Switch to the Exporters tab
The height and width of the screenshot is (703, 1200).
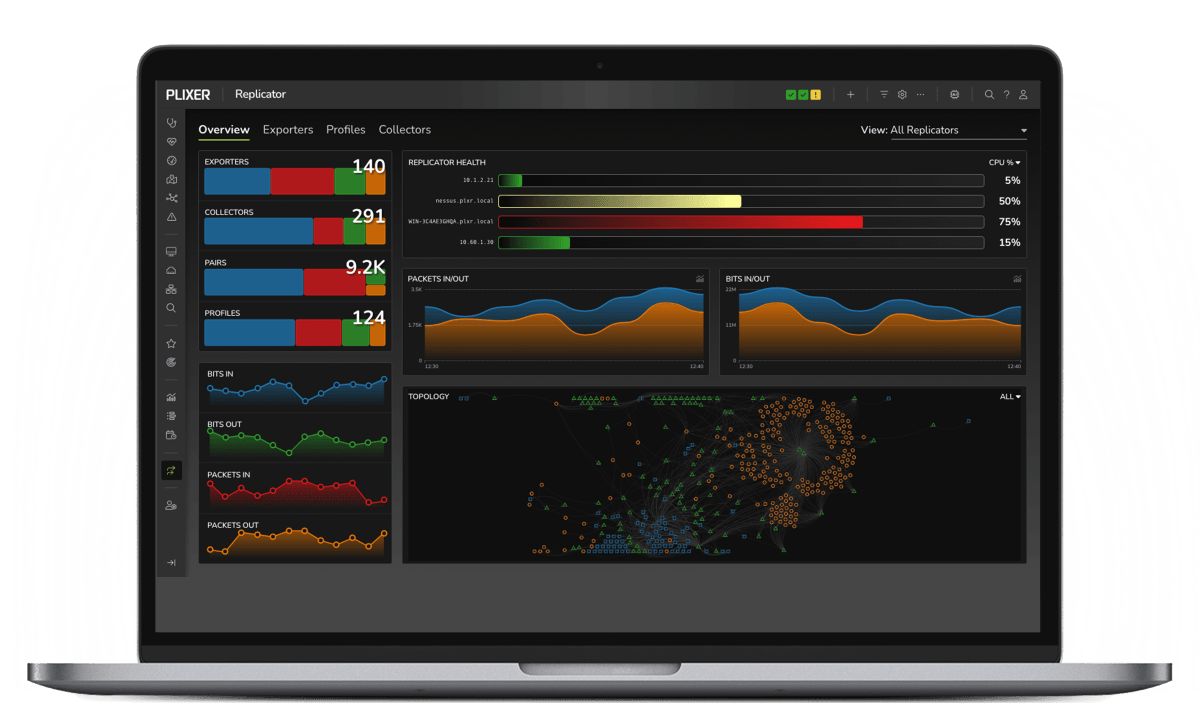288,130
